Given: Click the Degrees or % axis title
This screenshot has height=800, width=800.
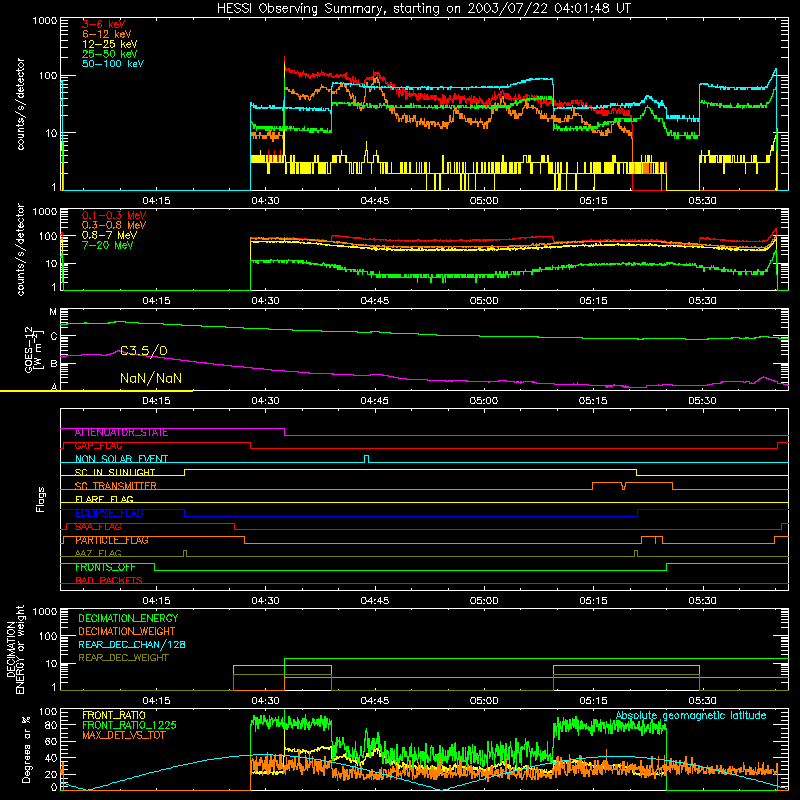Looking at the screenshot, I should 26,749.
